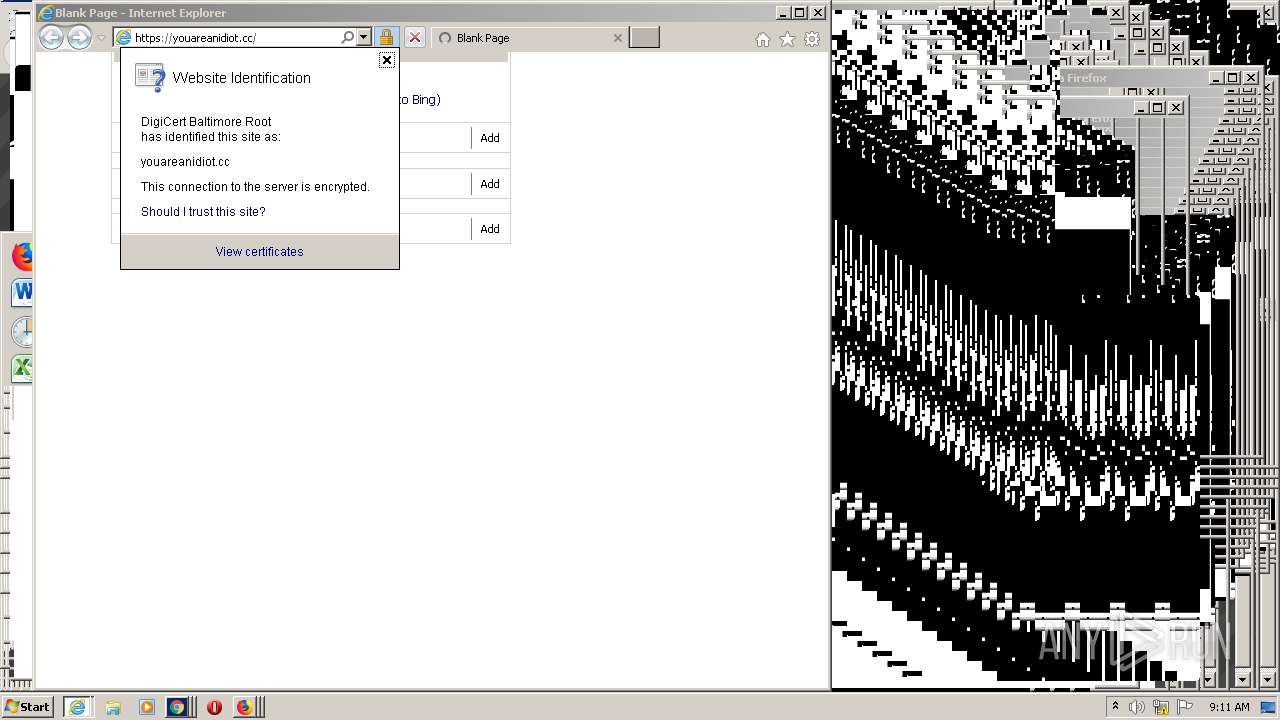The image size is (1280, 720).
Task: Click Excel icon at left edge
Action: 21,368
